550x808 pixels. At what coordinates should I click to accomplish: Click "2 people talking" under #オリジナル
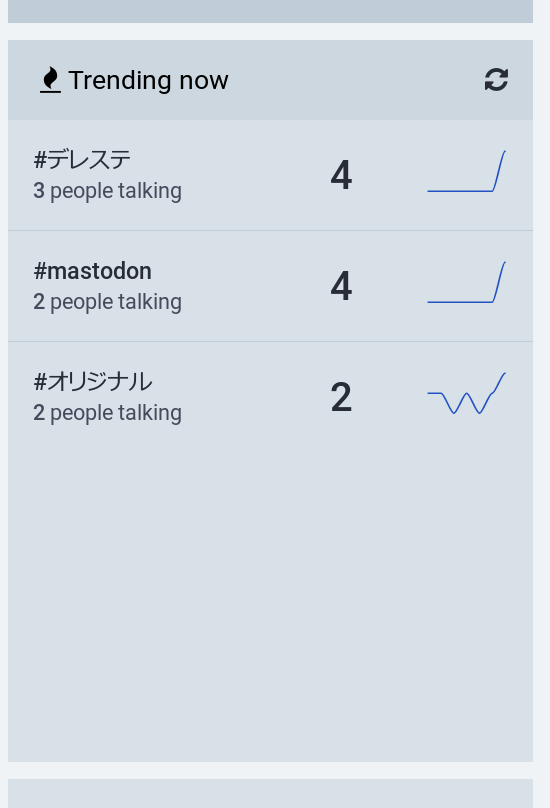coord(107,413)
